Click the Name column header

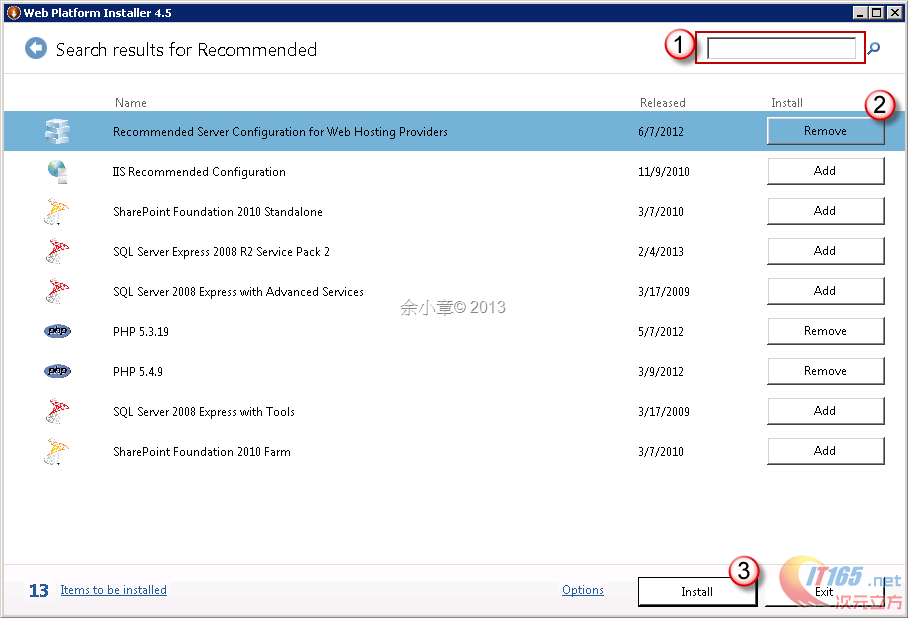(x=131, y=103)
